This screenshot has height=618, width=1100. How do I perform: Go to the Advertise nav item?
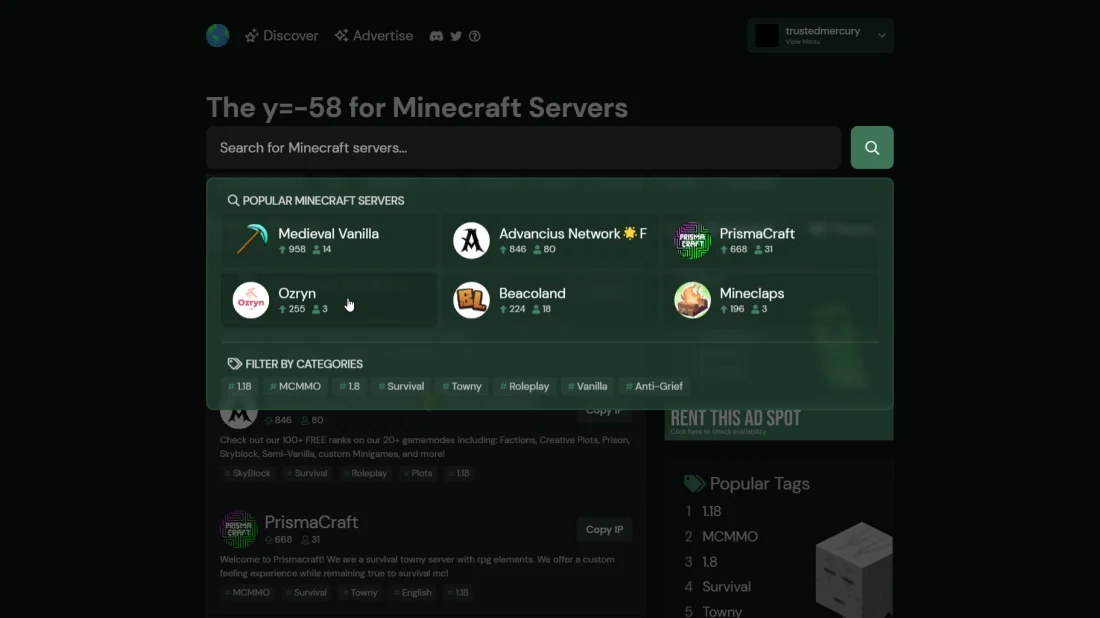pyautogui.click(x=374, y=36)
